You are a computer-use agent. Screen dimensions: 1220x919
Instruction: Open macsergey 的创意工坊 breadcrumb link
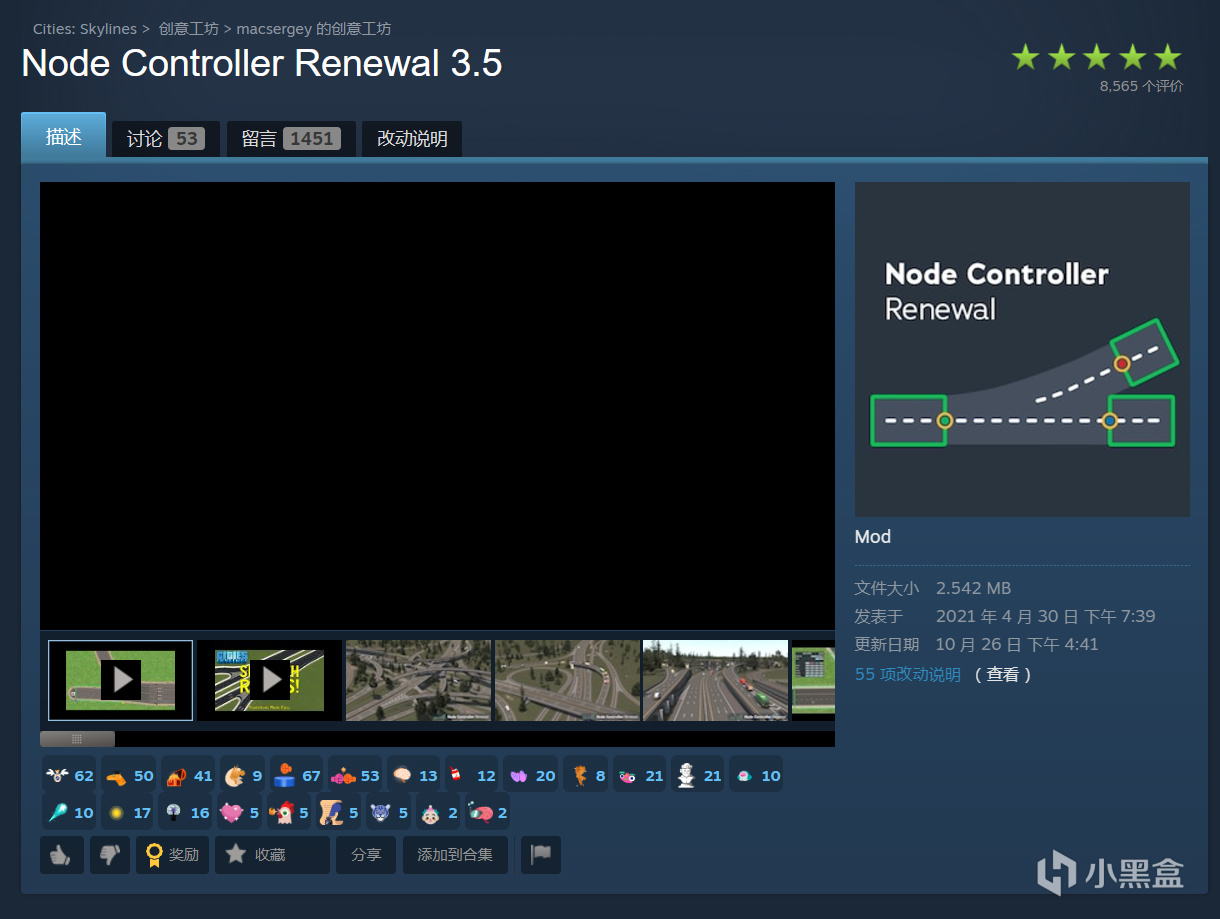314,29
